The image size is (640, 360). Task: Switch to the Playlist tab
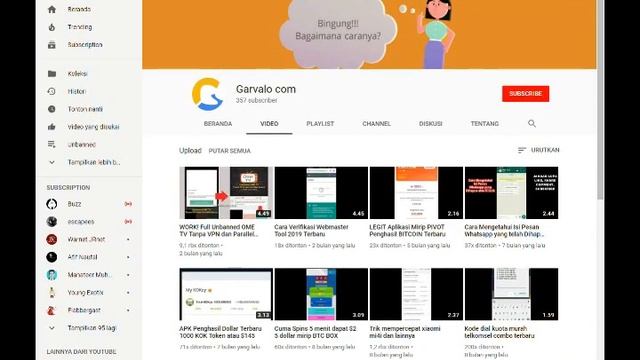click(320, 124)
